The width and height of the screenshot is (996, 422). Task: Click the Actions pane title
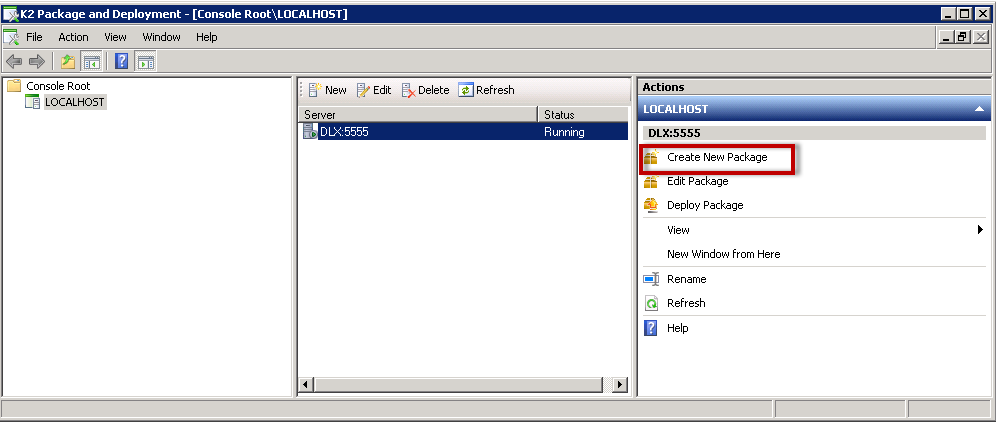[x=663, y=87]
